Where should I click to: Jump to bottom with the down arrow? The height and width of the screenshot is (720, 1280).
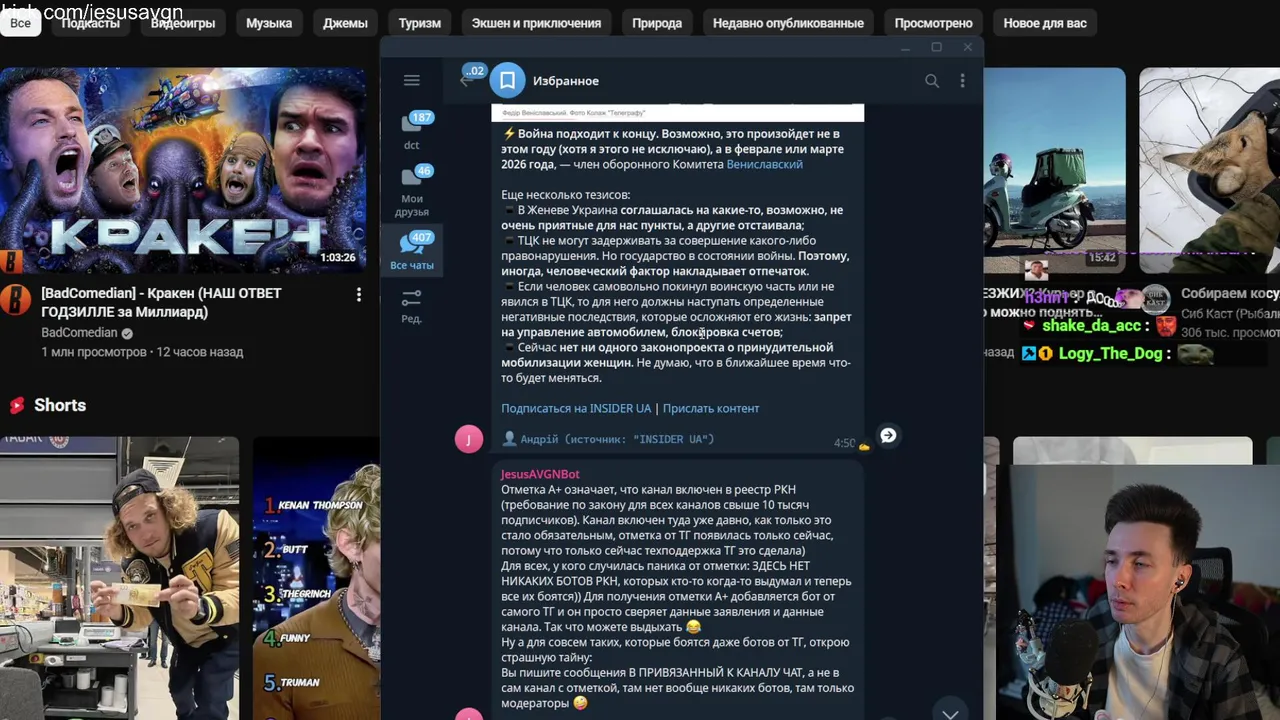pyautogui.click(x=950, y=712)
